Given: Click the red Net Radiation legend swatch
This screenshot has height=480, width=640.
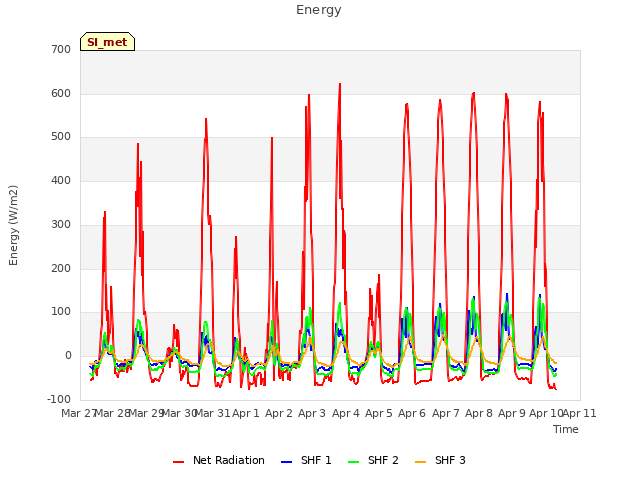Looking at the screenshot, I should (178, 462).
